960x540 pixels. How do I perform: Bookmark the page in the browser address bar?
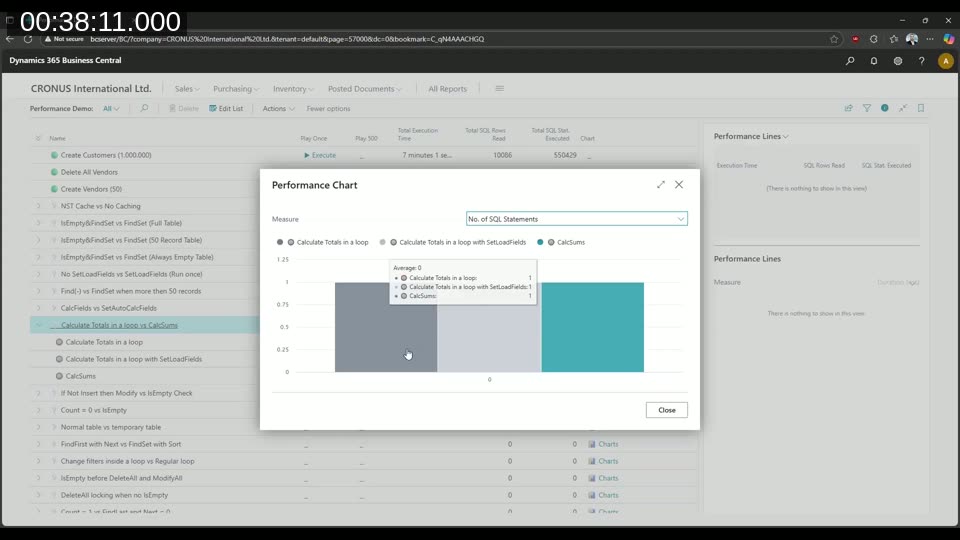click(834, 39)
